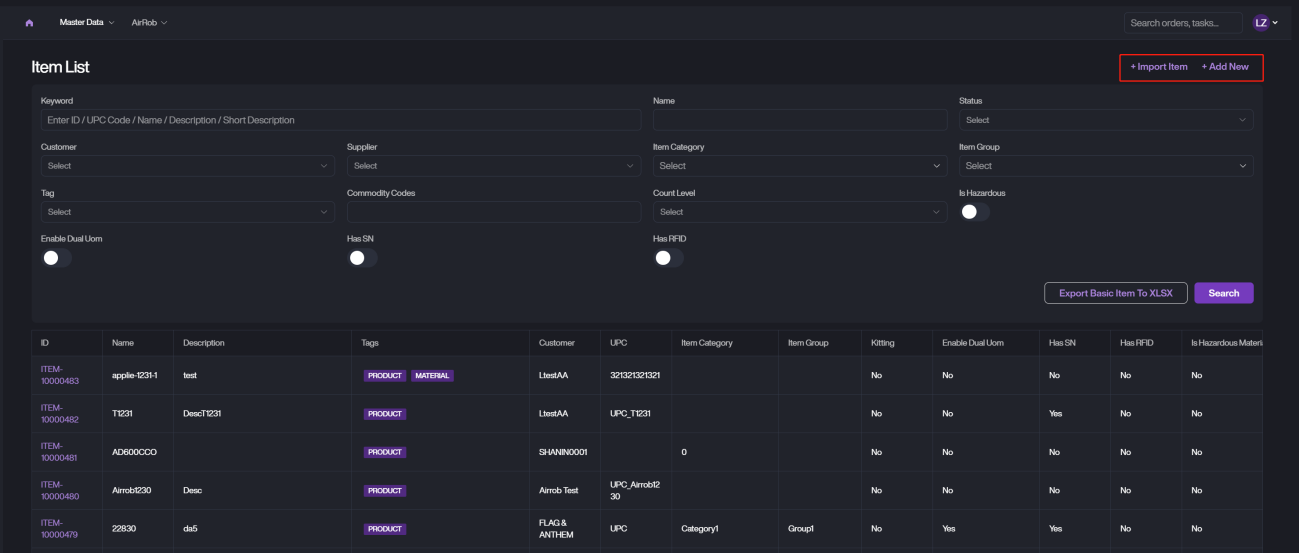Expand the Tag filter dropdown
1299x553 pixels.
point(187,212)
